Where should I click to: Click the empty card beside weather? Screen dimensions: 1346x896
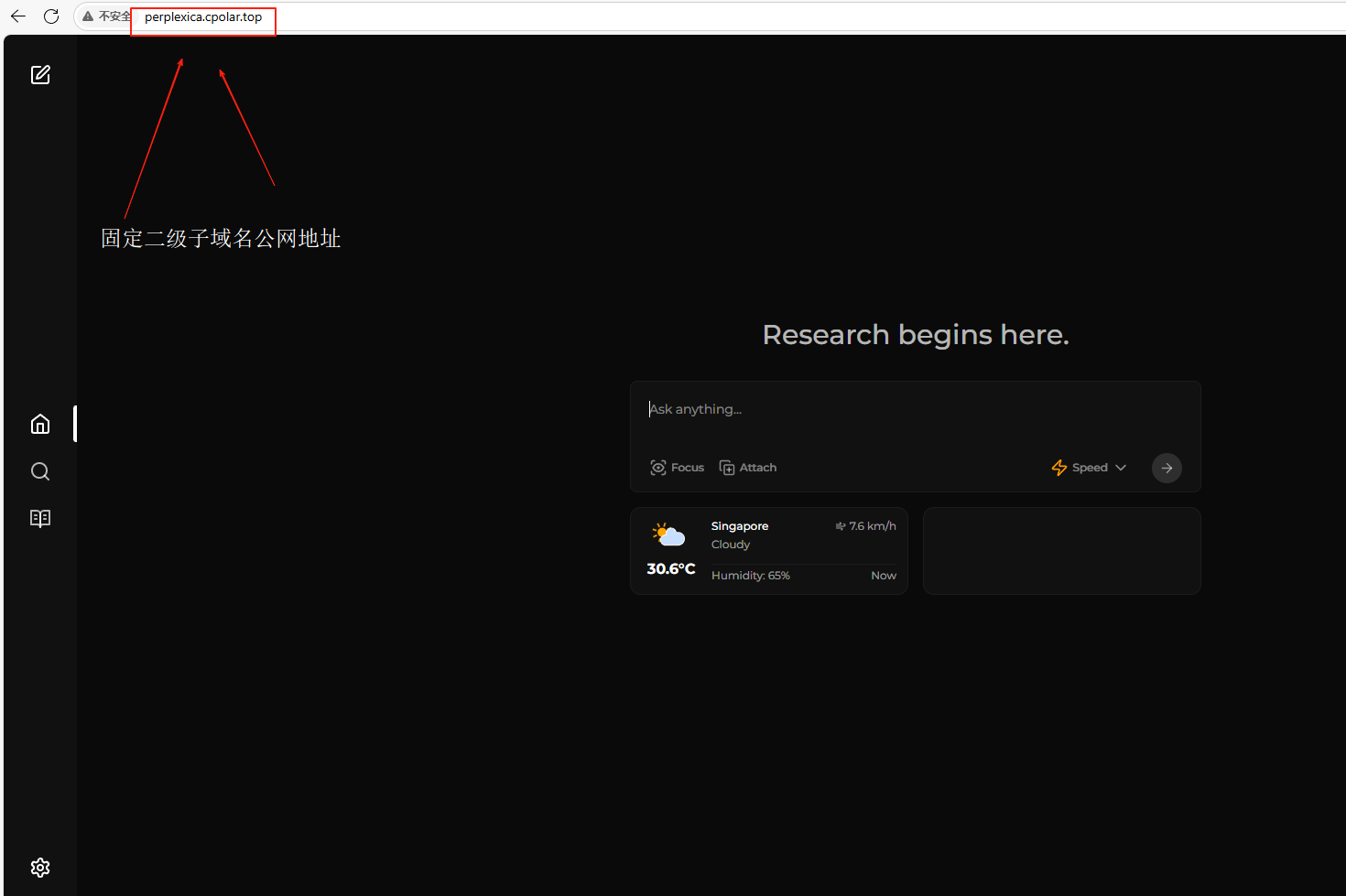click(1061, 551)
